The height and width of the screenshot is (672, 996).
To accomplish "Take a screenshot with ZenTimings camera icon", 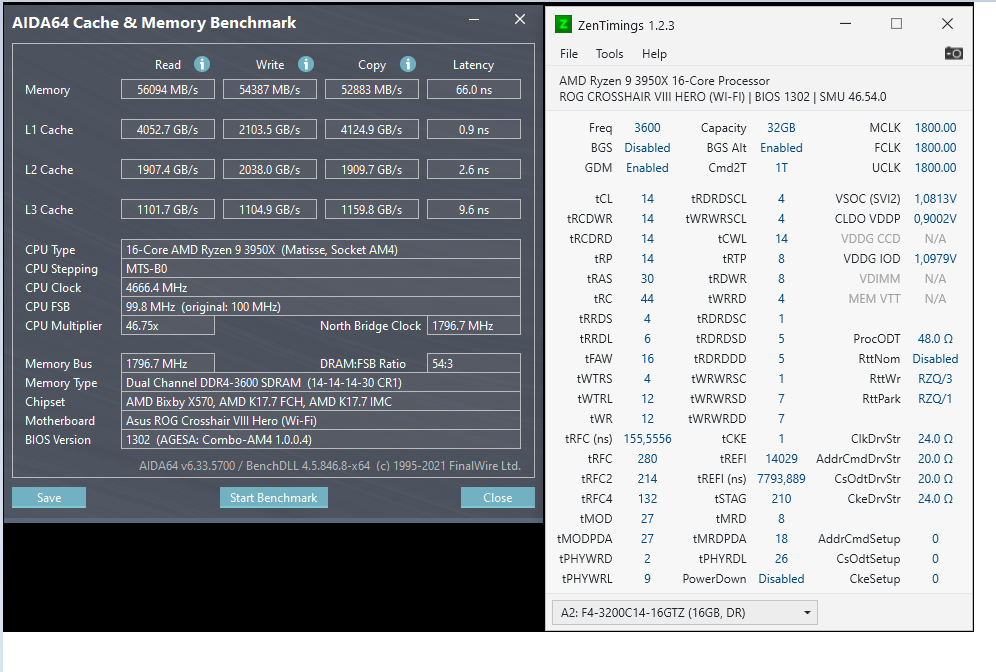I will (x=953, y=53).
